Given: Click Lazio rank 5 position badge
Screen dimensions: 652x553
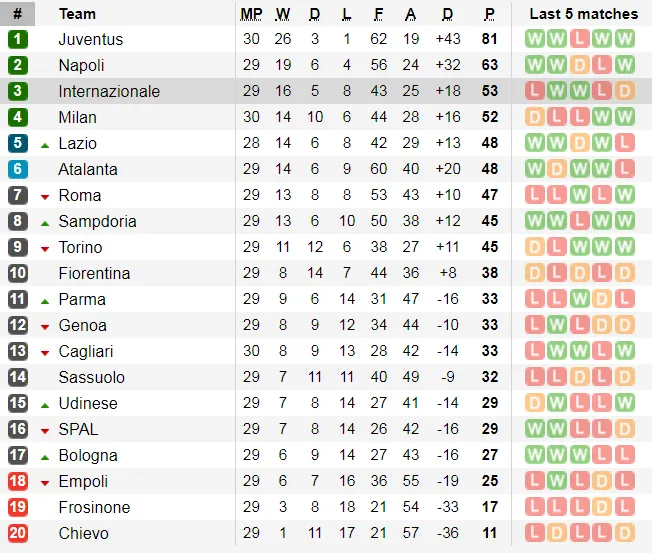Looking at the screenshot, I should tap(18, 143).
